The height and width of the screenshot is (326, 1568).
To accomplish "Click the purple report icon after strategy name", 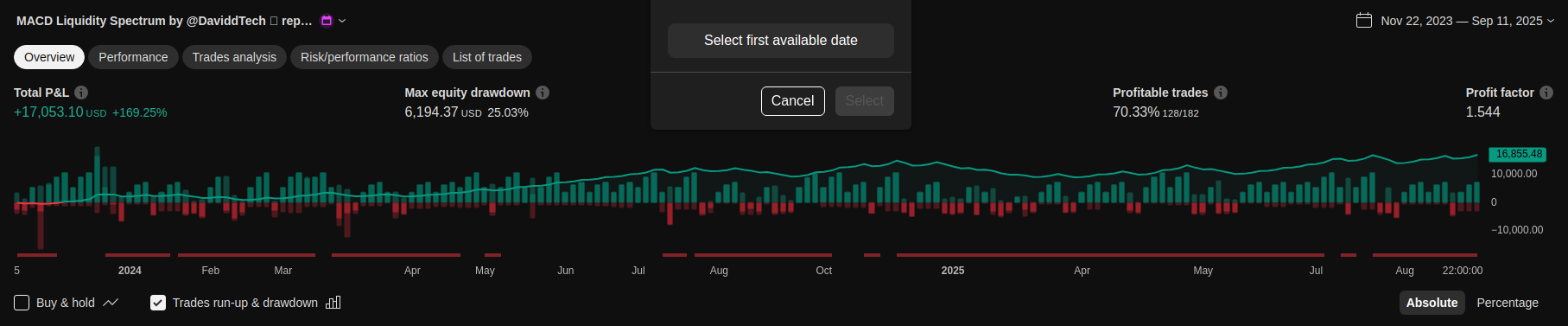I will click(327, 21).
